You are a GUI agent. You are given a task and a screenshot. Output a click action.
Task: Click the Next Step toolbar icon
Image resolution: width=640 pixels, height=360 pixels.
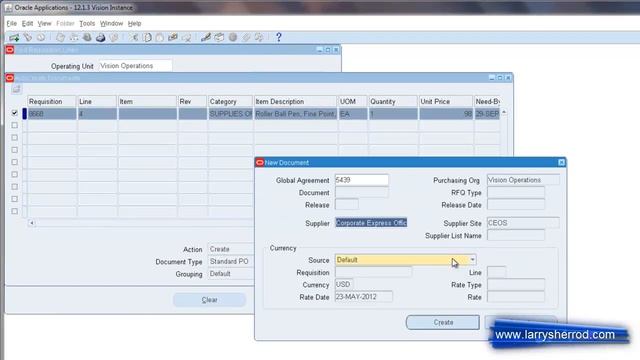click(x=74, y=38)
